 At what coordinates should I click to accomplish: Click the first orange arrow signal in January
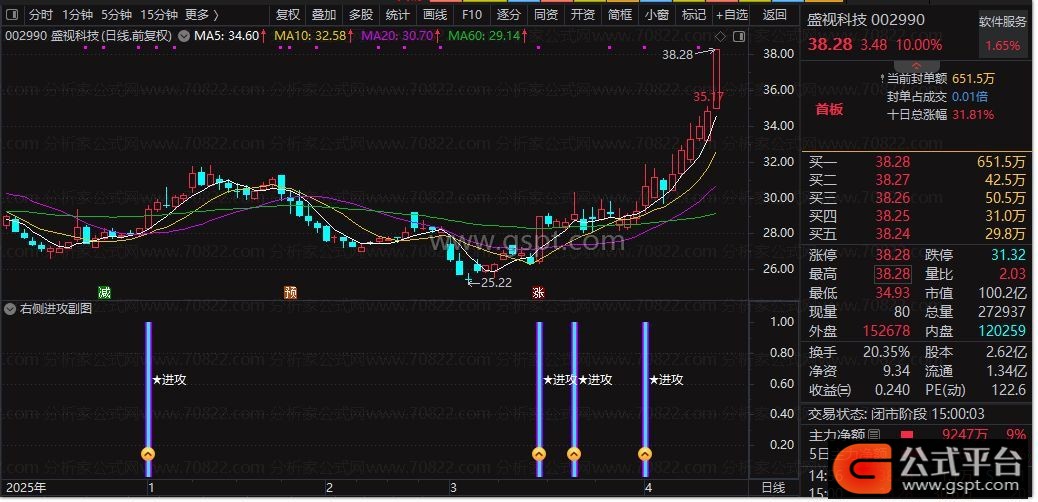(x=148, y=454)
